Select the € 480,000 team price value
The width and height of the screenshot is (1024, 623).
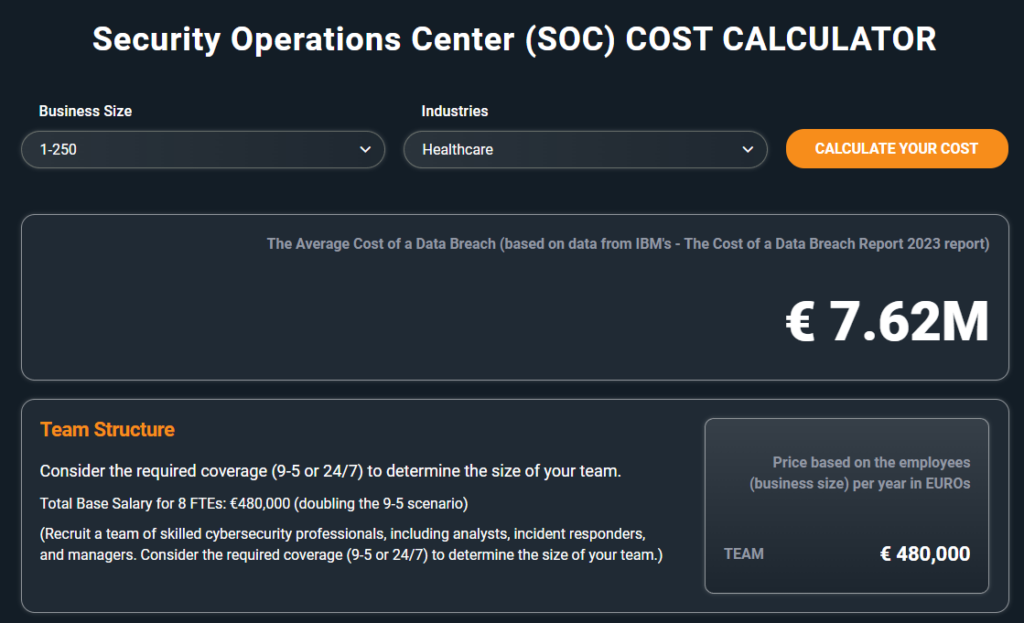[924, 554]
